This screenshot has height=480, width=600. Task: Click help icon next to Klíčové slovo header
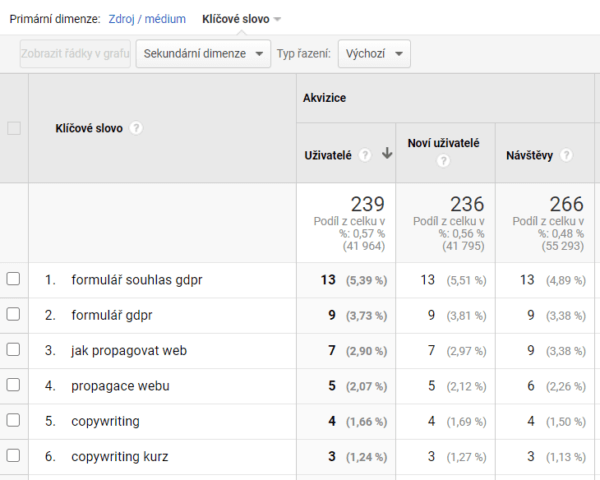[136, 128]
